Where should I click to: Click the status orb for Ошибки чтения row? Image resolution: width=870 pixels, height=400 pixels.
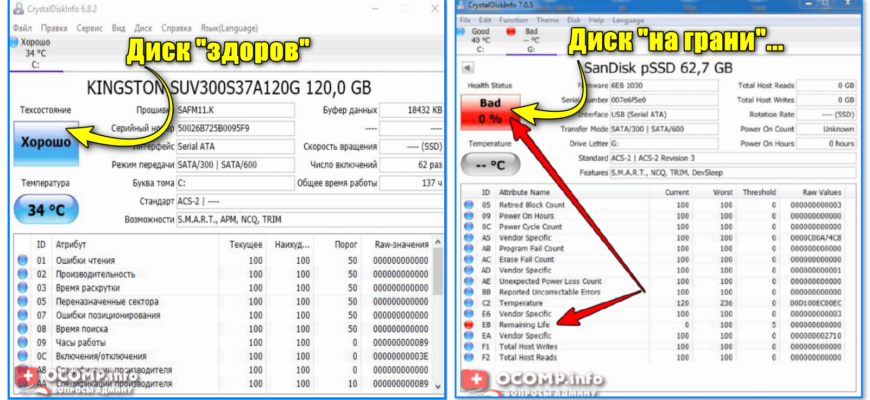click(x=23, y=260)
